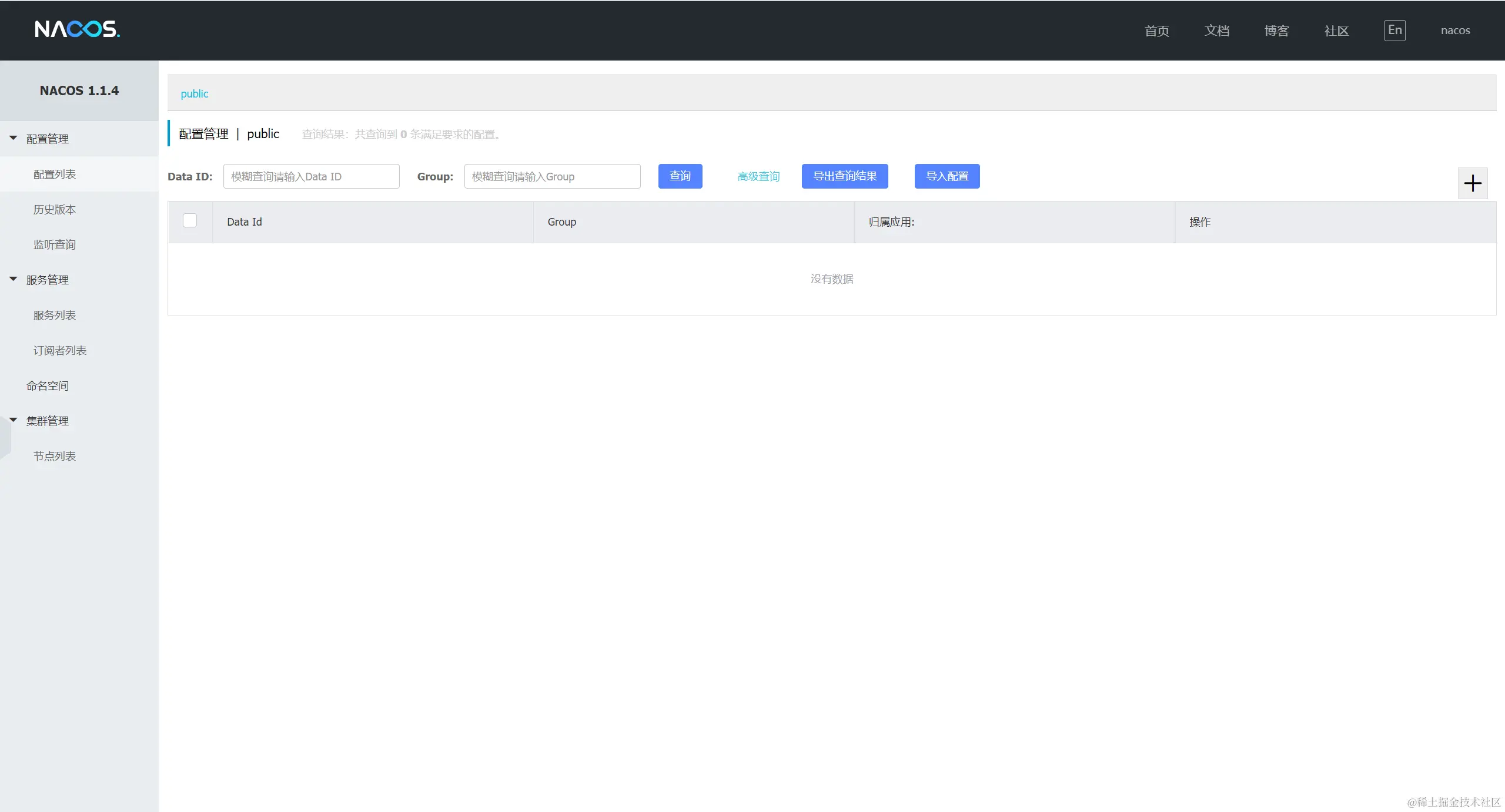Collapse the 集群管理 menu section
The image size is (1505, 812).
[x=47, y=421]
